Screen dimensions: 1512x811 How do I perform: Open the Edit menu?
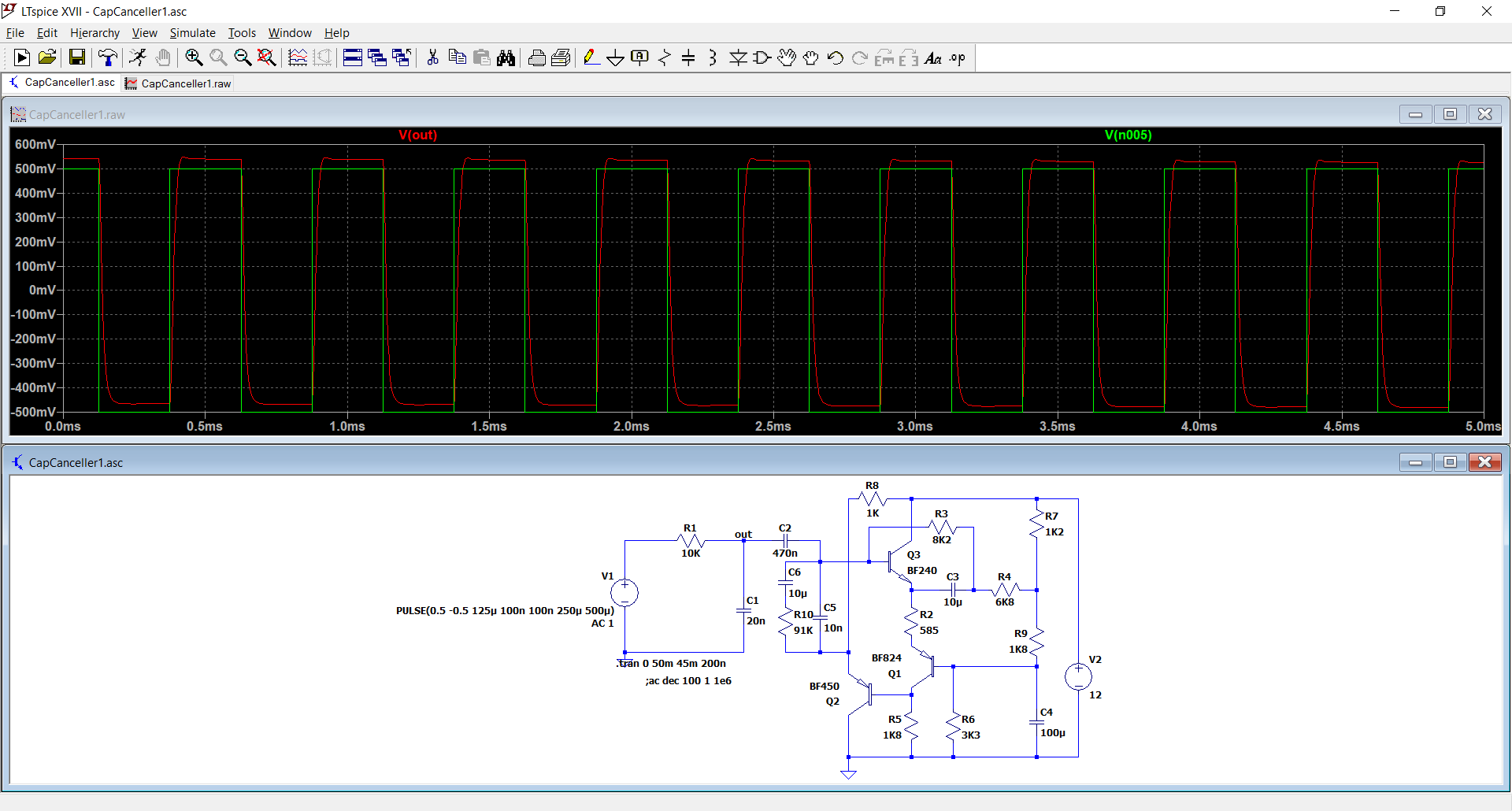47,33
